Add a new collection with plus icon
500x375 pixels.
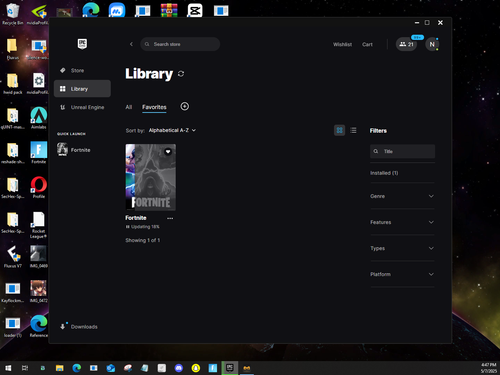point(185,106)
